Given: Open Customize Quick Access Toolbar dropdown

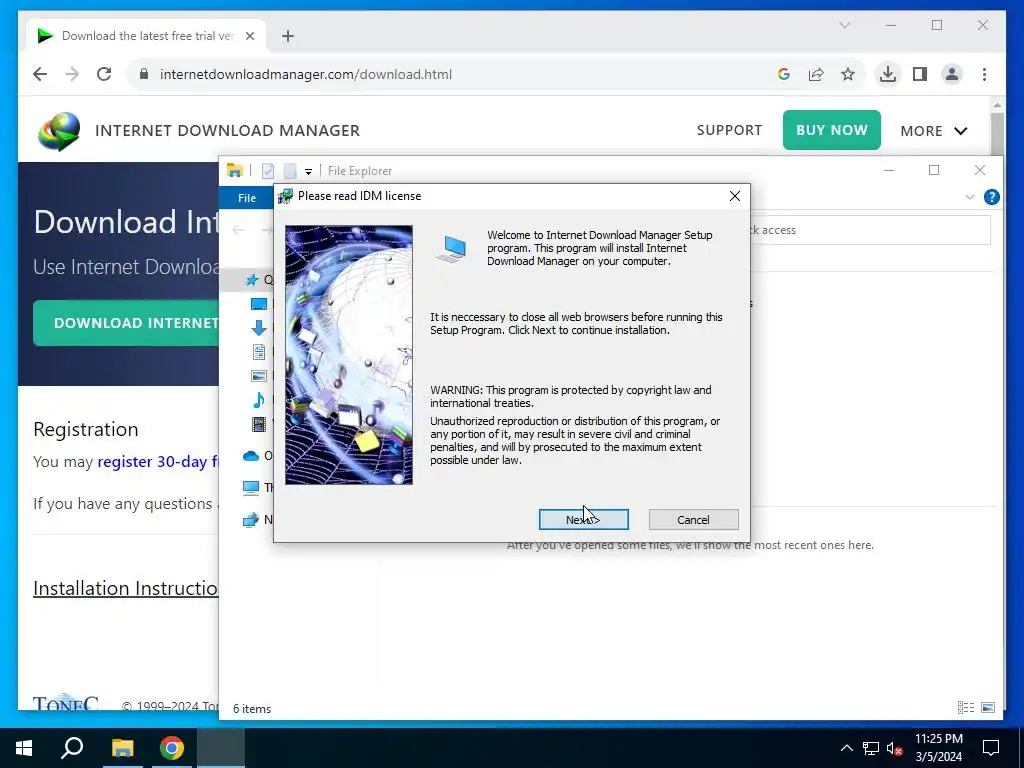Looking at the screenshot, I should (308, 172).
